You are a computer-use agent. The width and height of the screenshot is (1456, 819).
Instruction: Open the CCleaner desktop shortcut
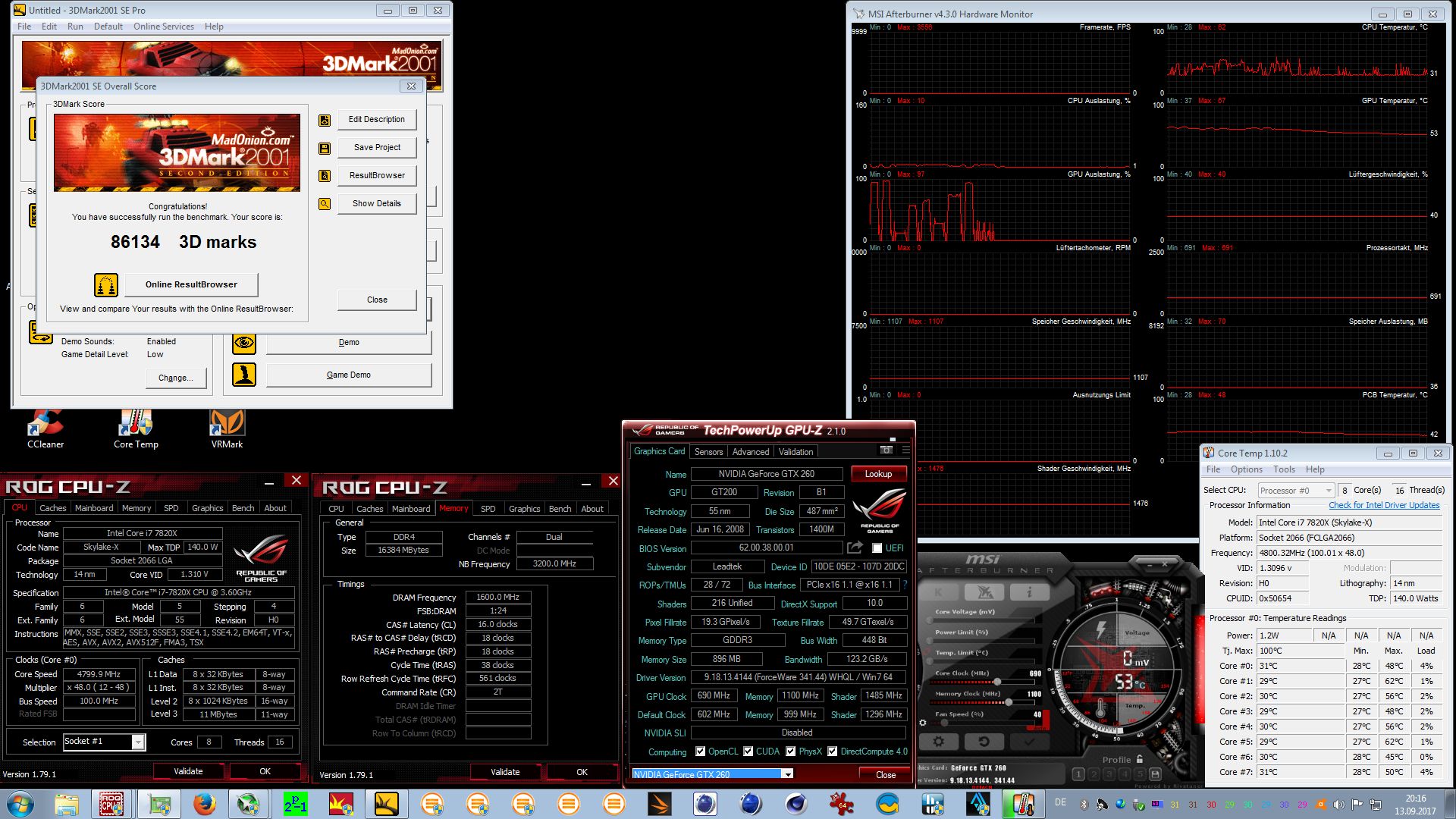coord(45,429)
